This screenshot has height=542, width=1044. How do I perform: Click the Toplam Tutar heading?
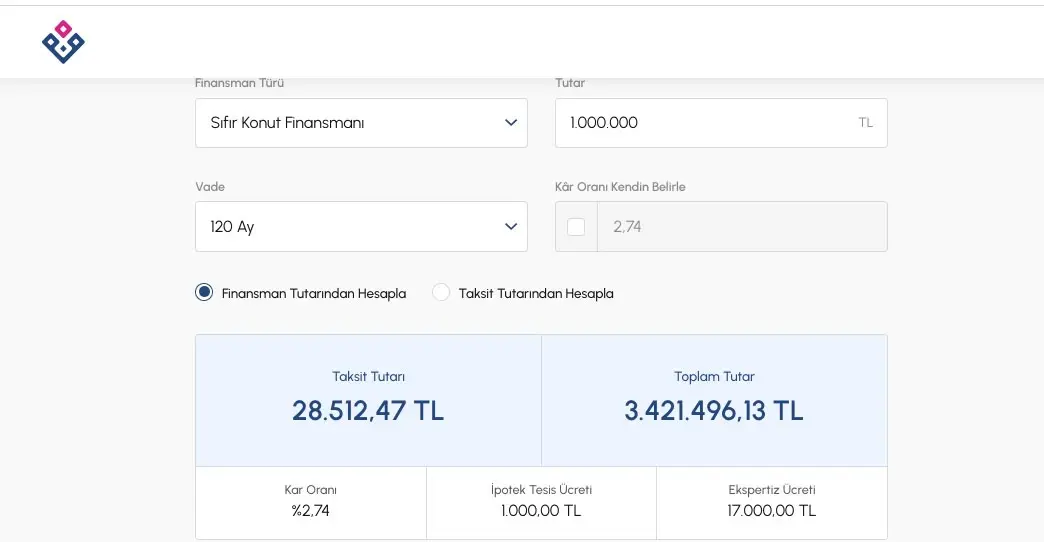pos(714,377)
